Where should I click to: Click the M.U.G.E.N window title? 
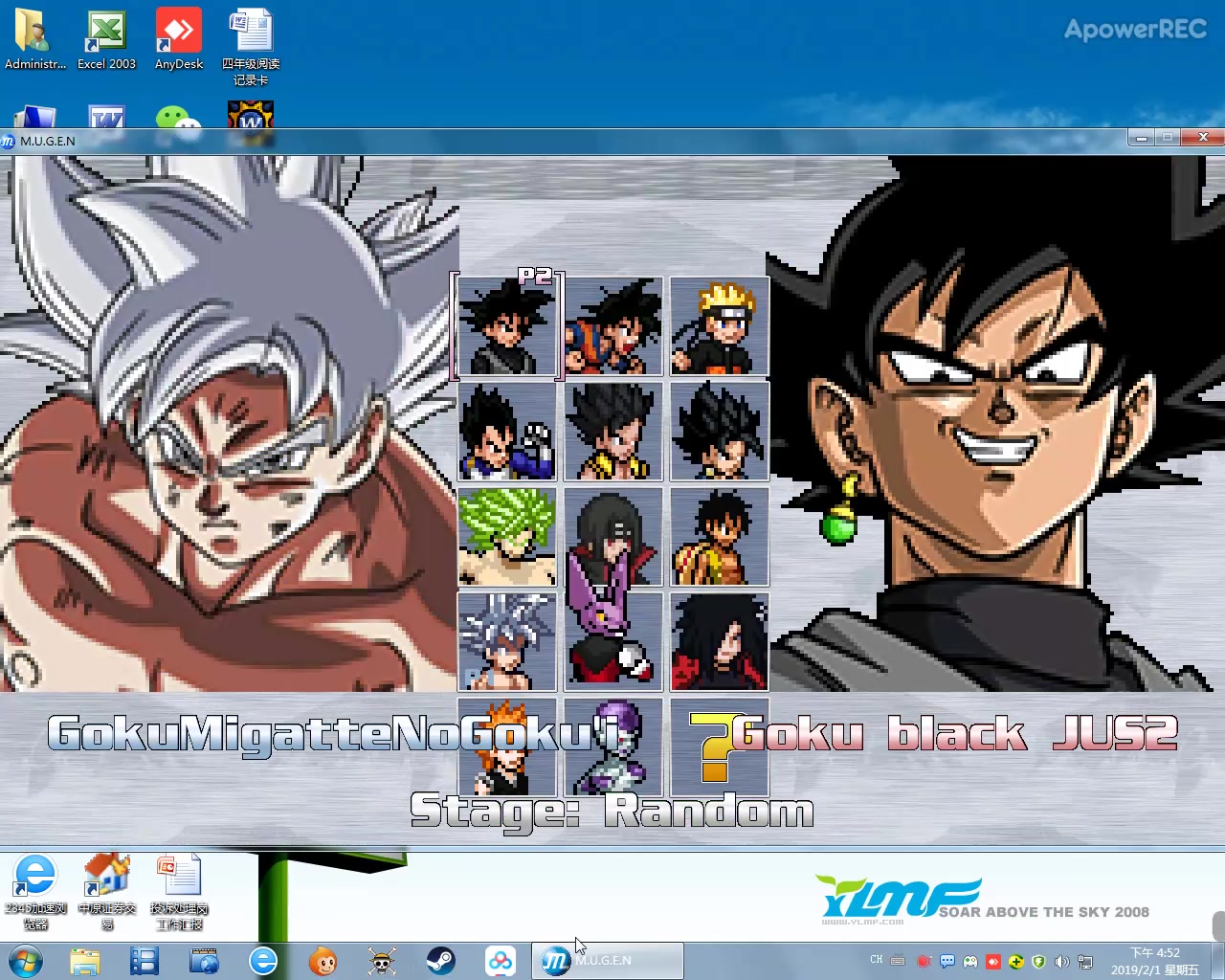pos(48,141)
